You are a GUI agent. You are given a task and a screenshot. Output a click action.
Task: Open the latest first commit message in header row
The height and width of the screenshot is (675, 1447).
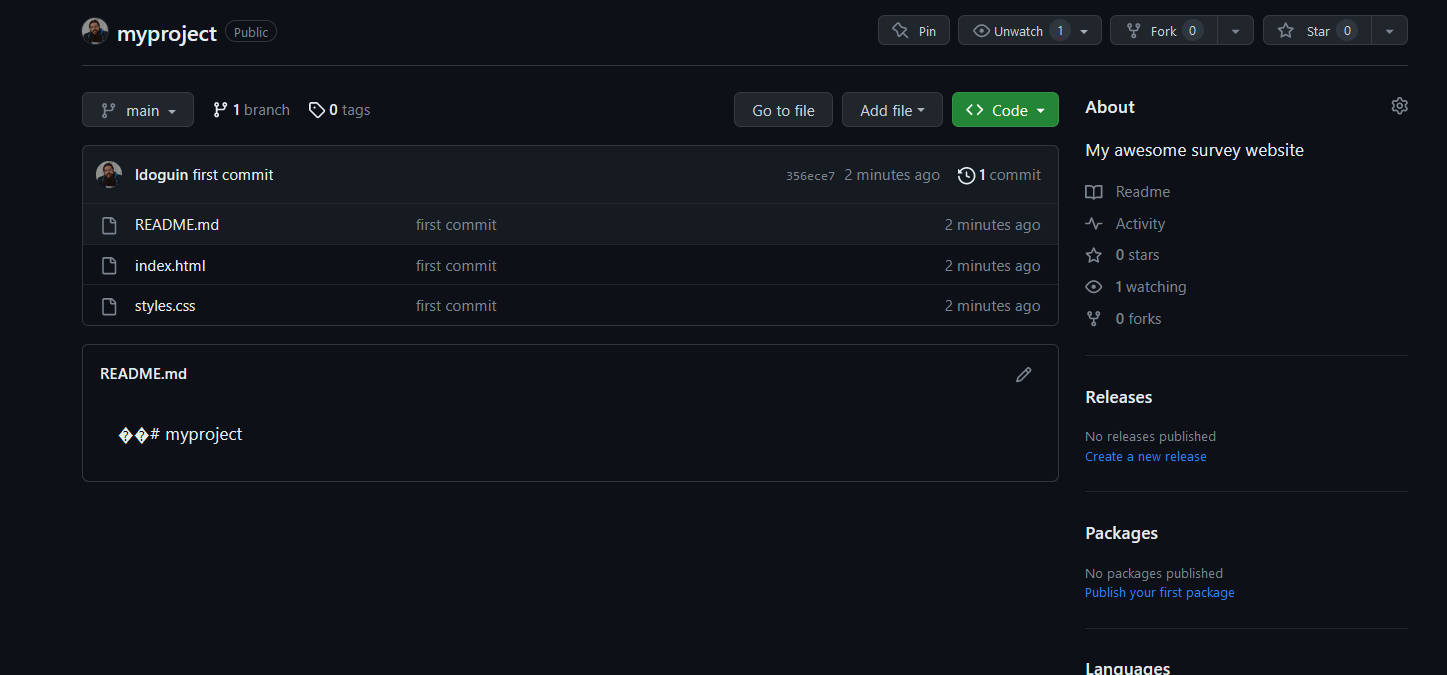click(233, 175)
